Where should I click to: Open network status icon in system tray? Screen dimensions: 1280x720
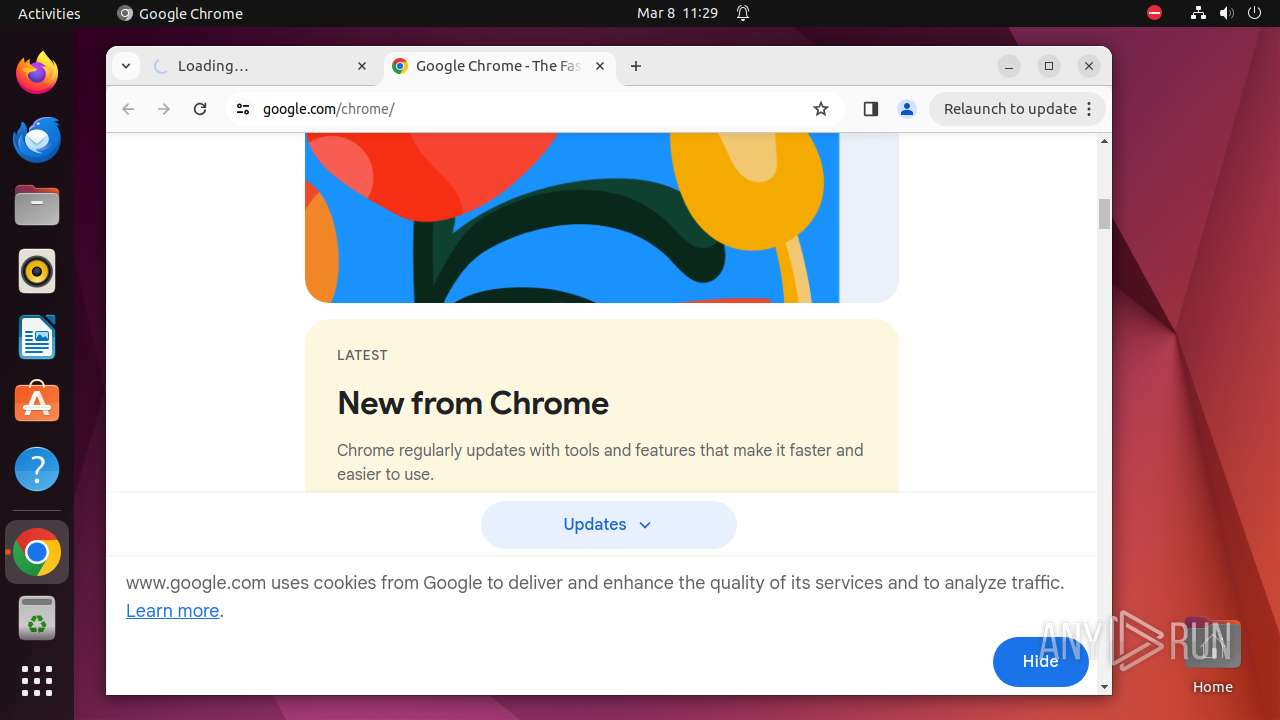point(1198,13)
